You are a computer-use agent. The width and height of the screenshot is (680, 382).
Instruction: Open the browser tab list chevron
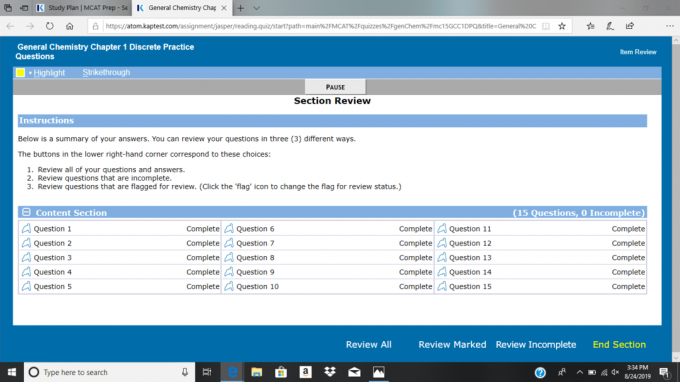coord(256,8)
